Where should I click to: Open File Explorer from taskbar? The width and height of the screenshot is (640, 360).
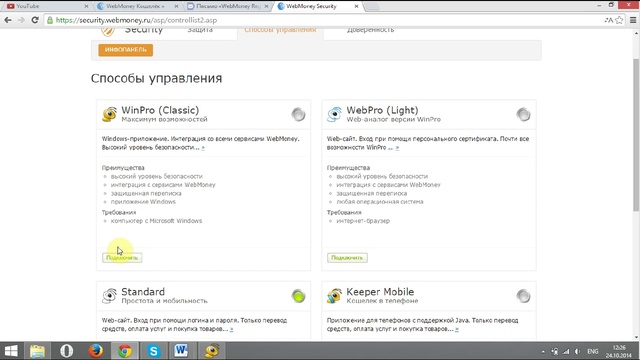tap(38, 351)
